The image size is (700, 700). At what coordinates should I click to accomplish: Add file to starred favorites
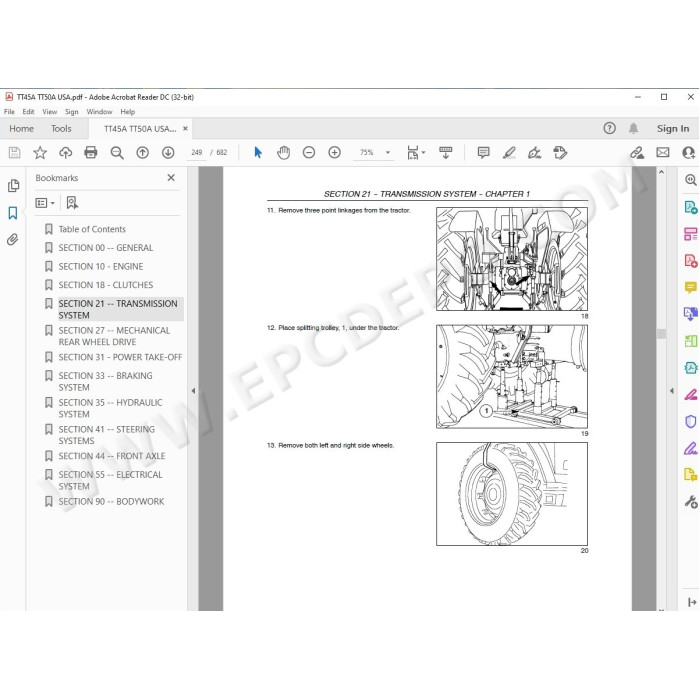pos(40,153)
